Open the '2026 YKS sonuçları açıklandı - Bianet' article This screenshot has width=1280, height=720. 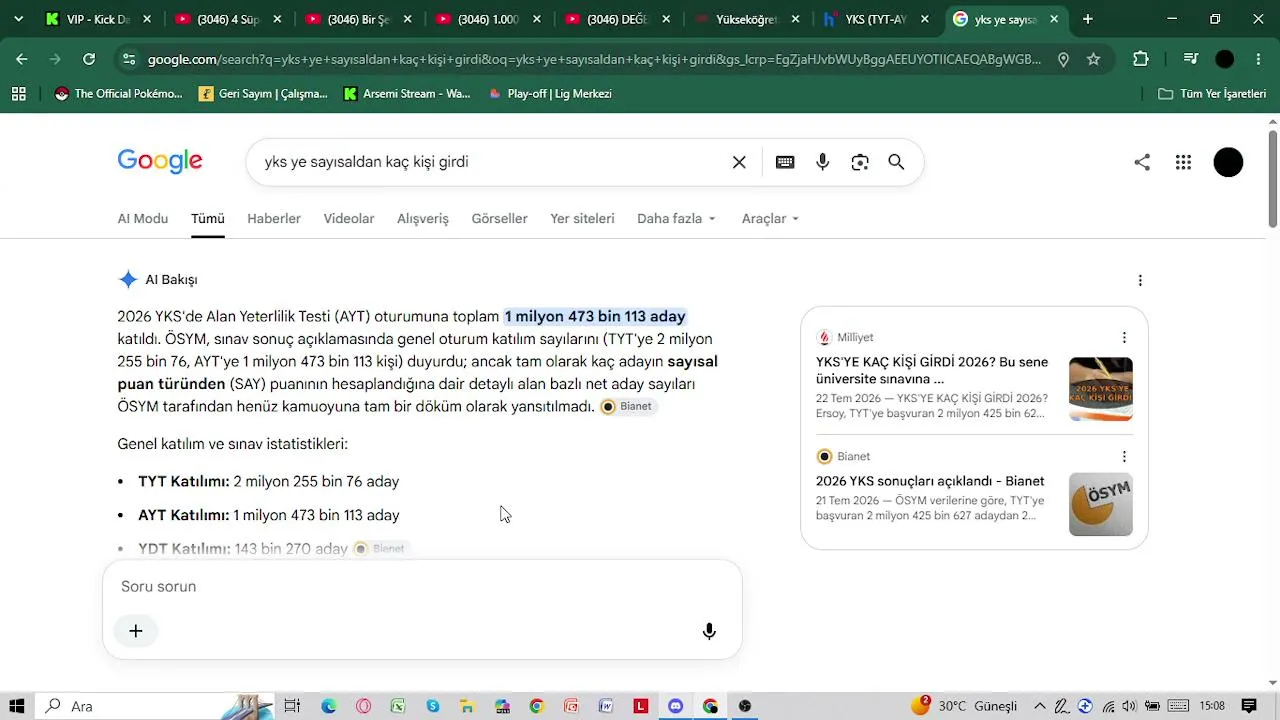tap(930, 481)
